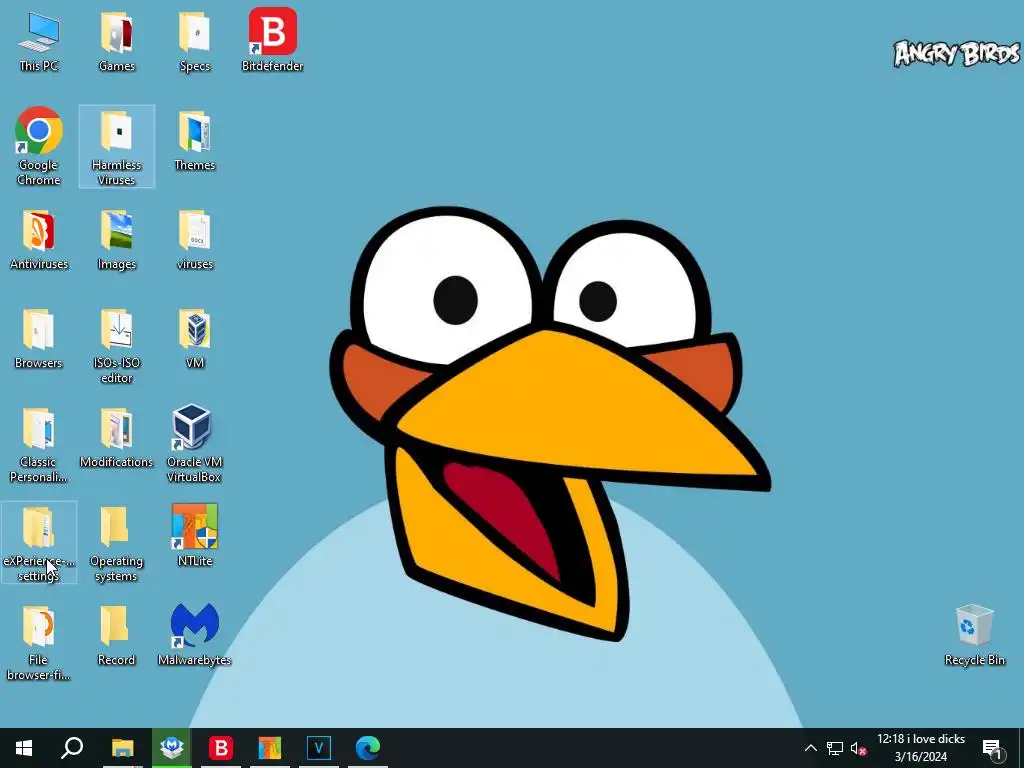1024x768 pixels.
Task: Select the Games folder icon
Action: [x=117, y=42]
